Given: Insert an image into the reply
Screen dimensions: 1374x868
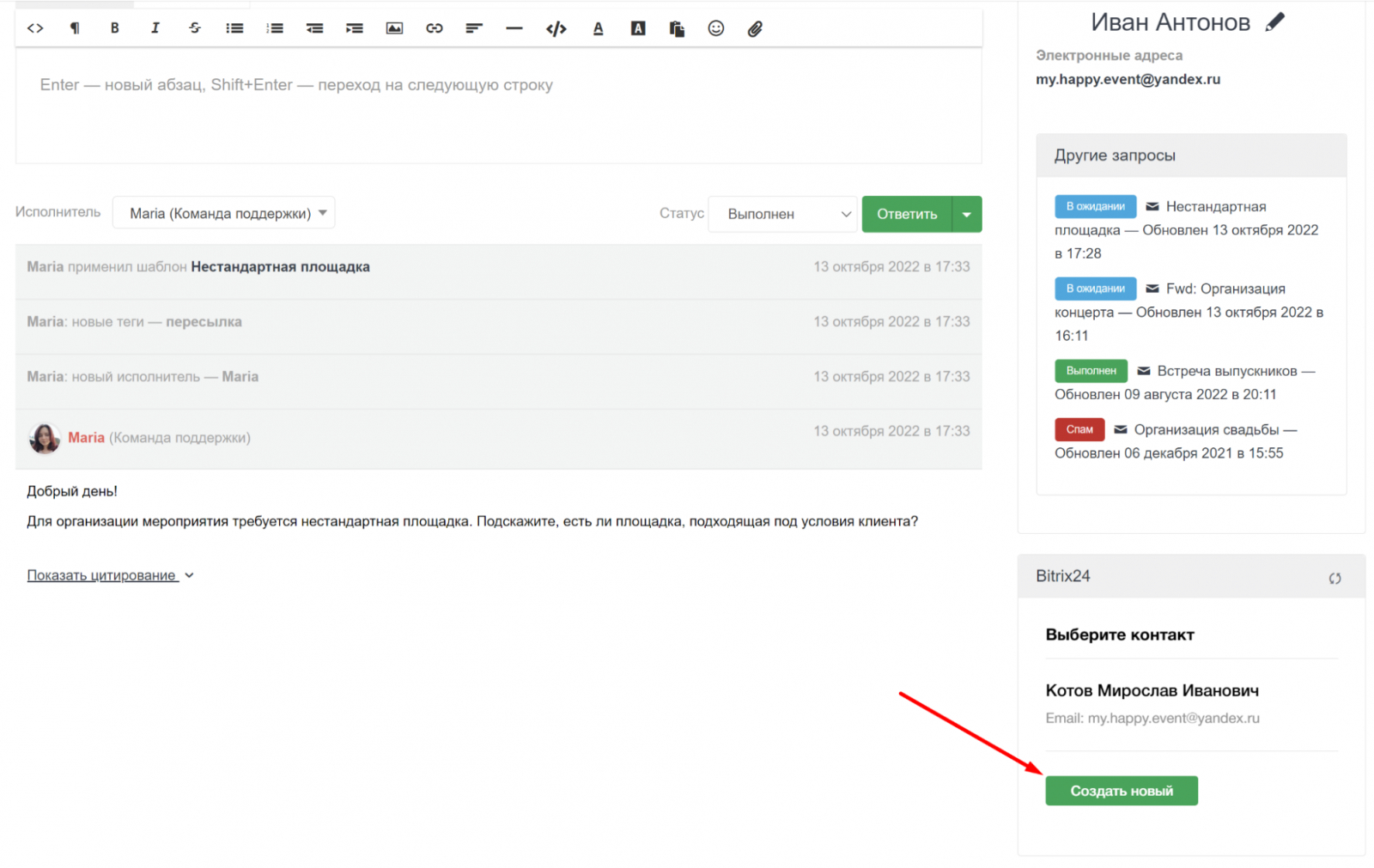Looking at the screenshot, I should coord(394,28).
